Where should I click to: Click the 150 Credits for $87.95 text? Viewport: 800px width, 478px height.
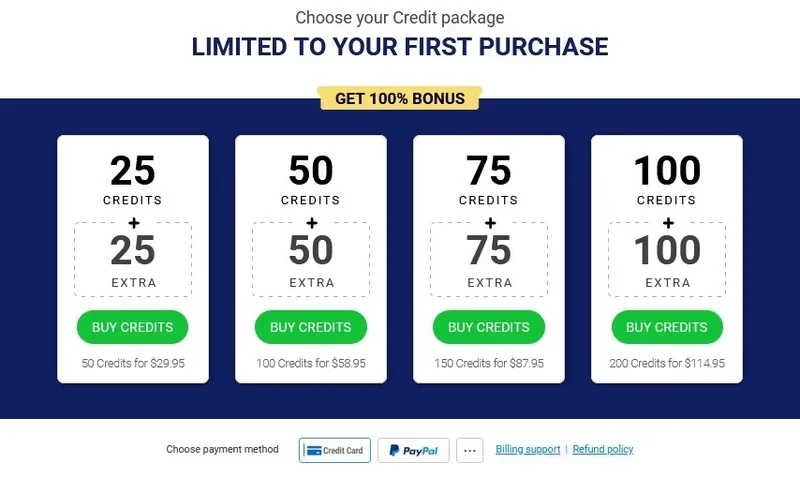pyautogui.click(x=489, y=364)
